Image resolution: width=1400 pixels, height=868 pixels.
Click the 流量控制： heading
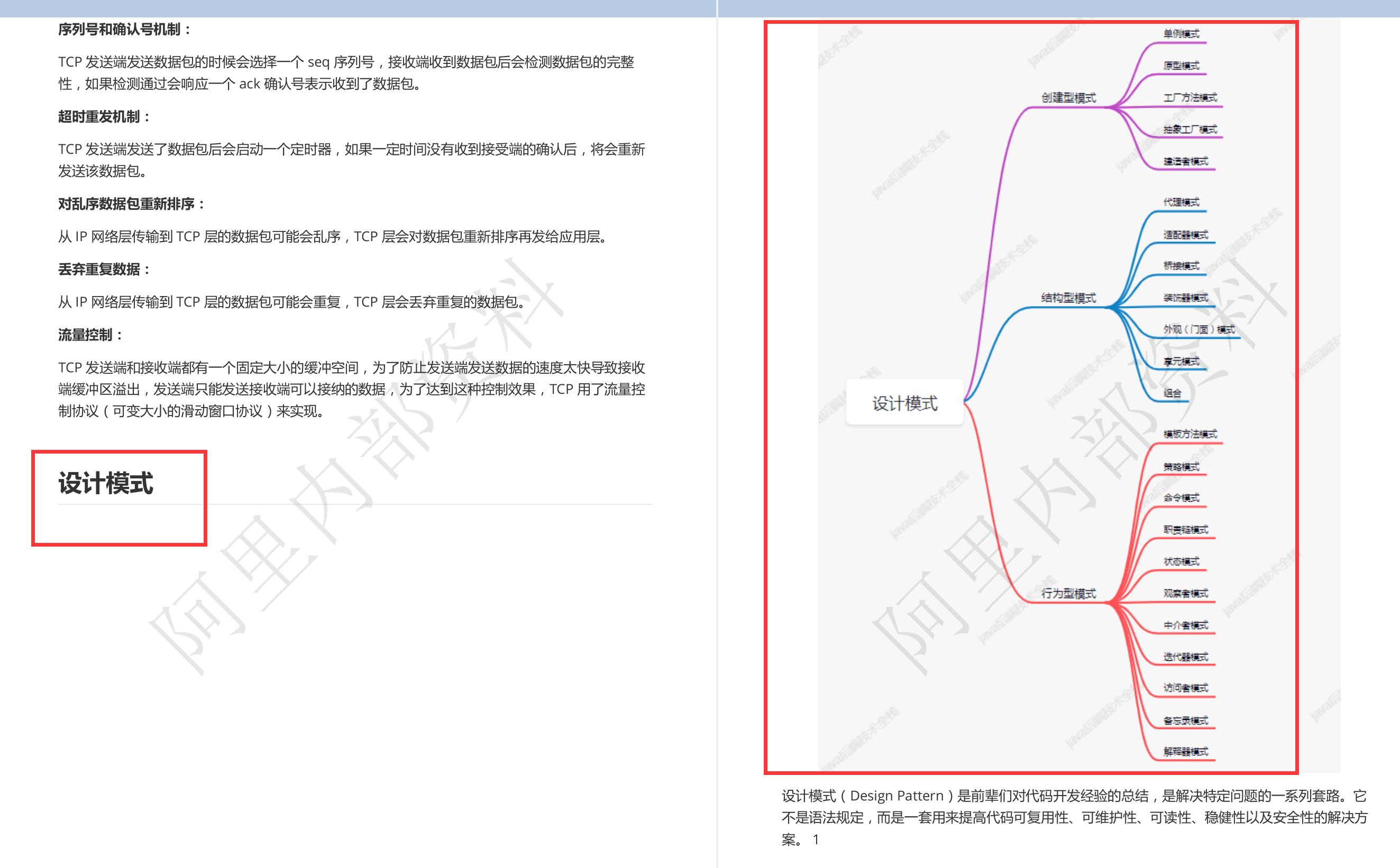(x=90, y=335)
